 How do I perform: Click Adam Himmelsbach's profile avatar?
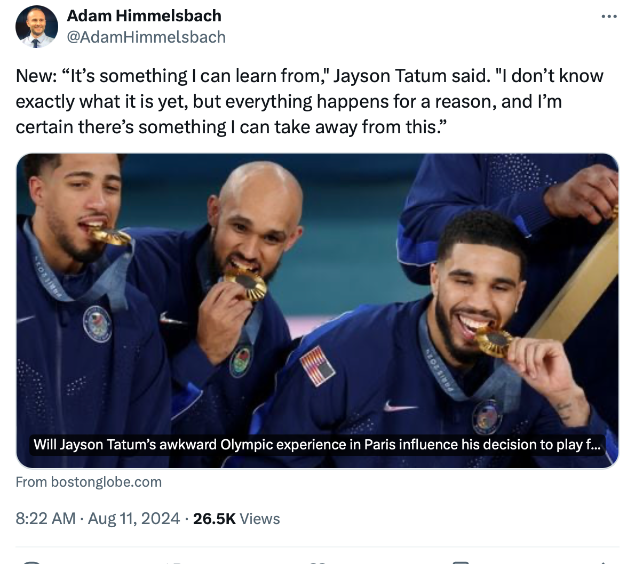tap(36, 27)
